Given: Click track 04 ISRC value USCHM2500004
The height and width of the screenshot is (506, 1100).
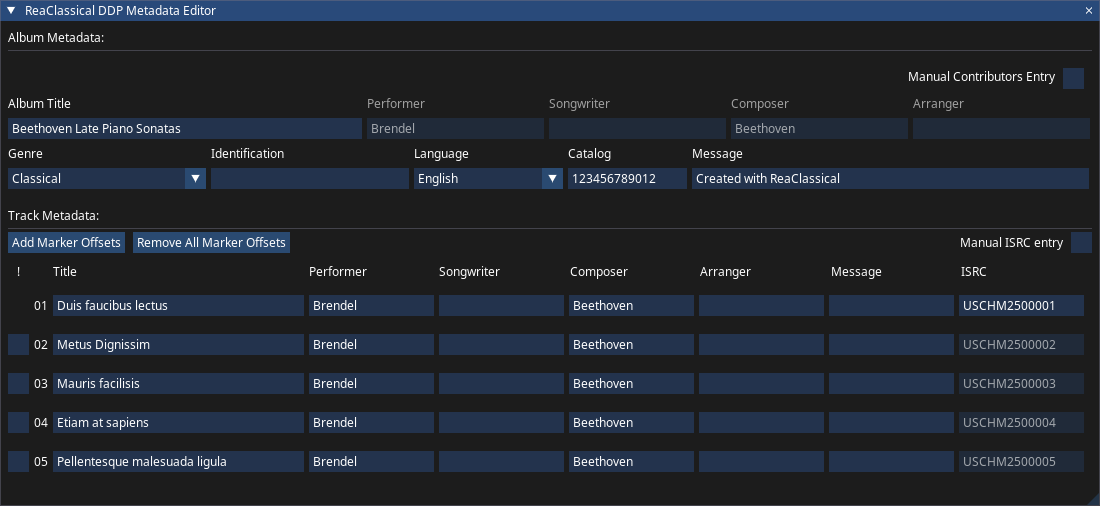Looking at the screenshot, I should tap(1021, 422).
